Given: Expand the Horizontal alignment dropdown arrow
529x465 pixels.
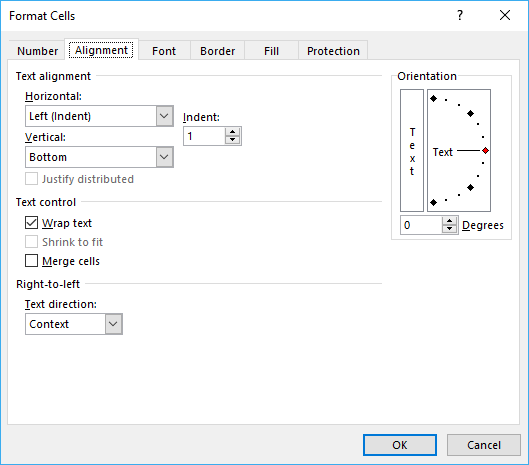Looking at the screenshot, I should point(164,116).
